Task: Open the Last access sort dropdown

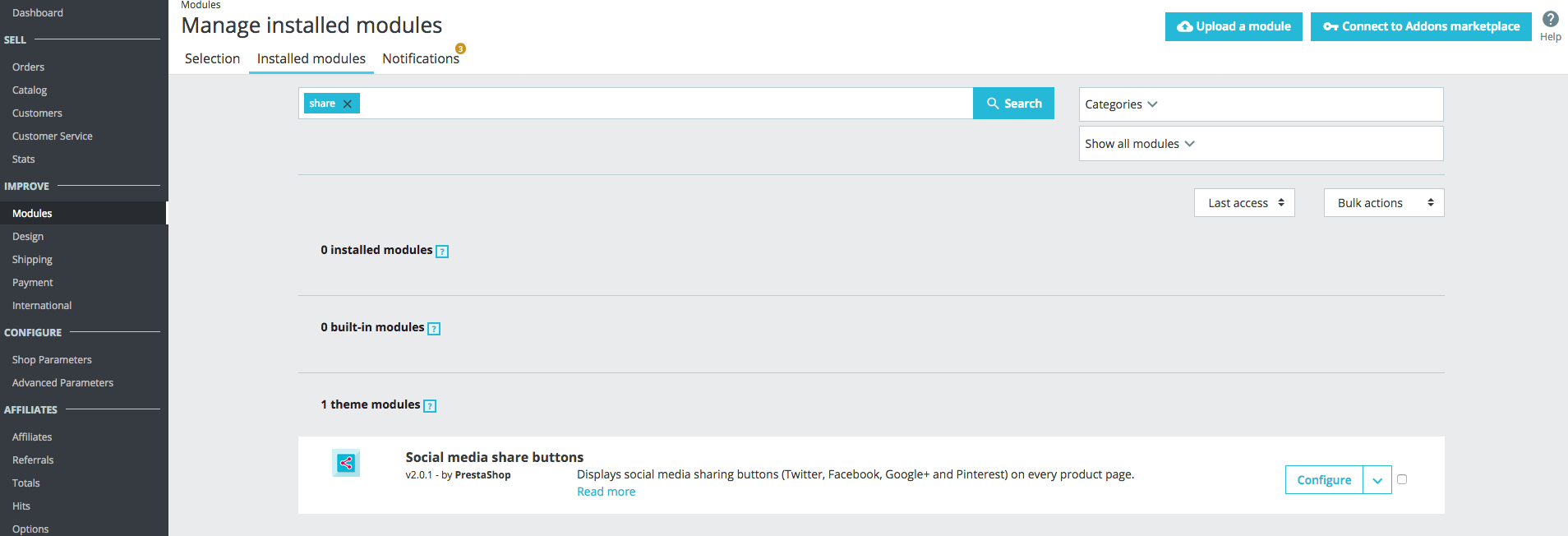Action: (x=1244, y=203)
